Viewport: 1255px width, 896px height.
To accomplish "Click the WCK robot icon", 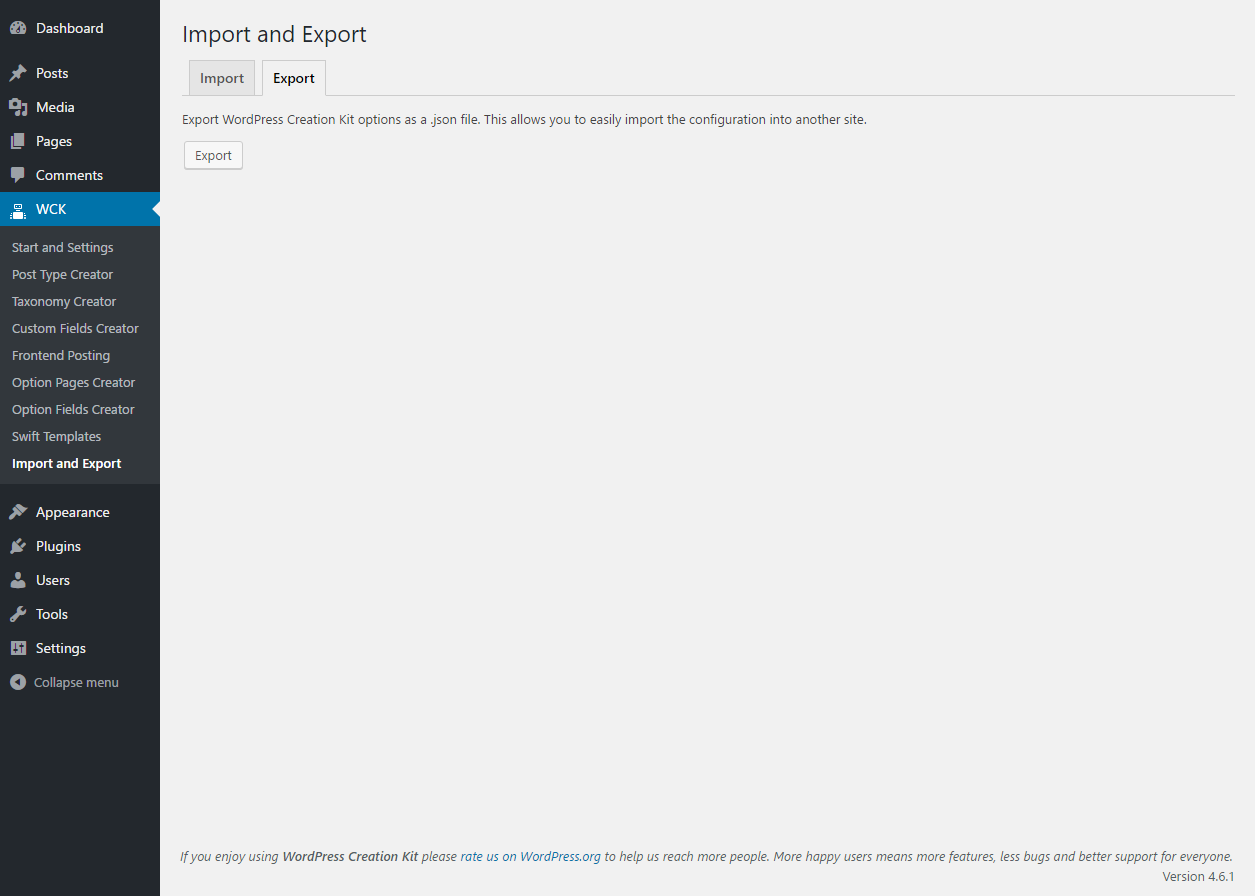I will coord(18,209).
